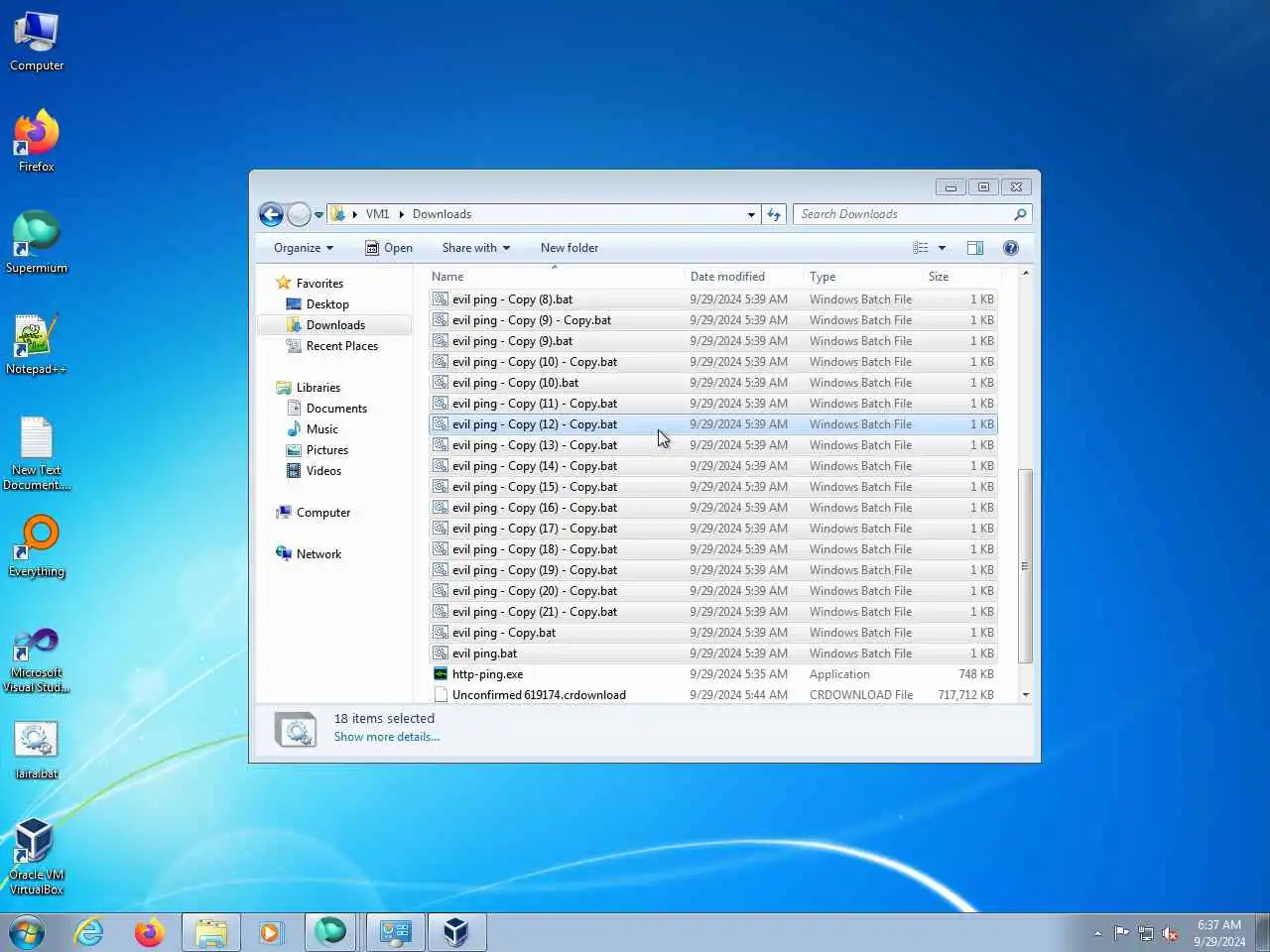Open the recent pages dropdown next to Forward
1270x952 pixels.
click(x=318, y=214)
